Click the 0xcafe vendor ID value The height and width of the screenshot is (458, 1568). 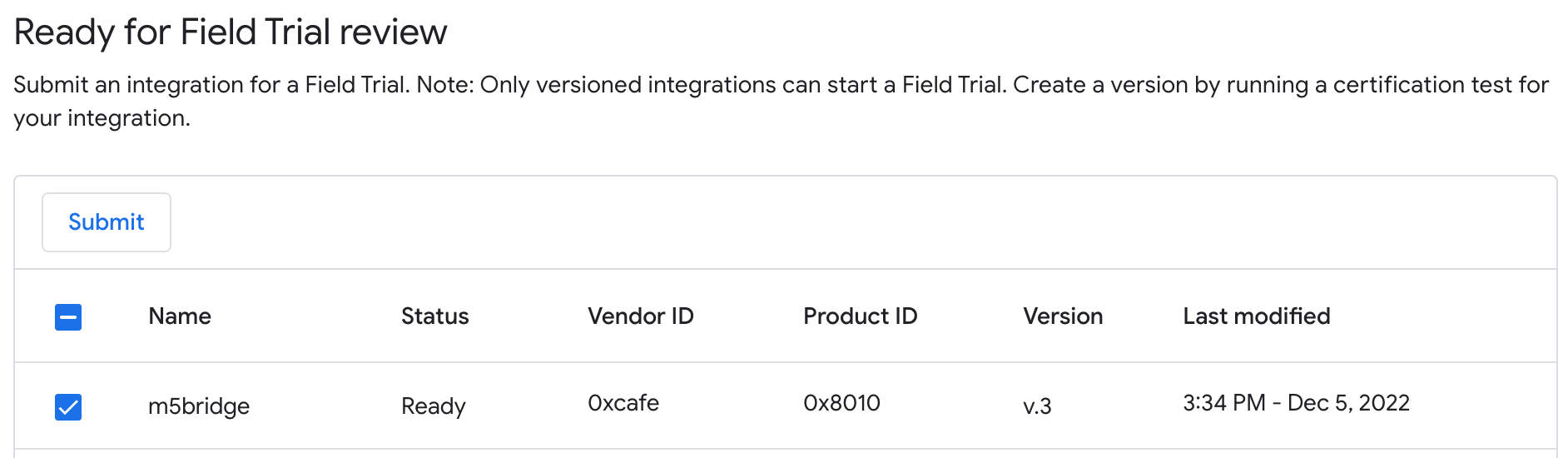(623, 403)
